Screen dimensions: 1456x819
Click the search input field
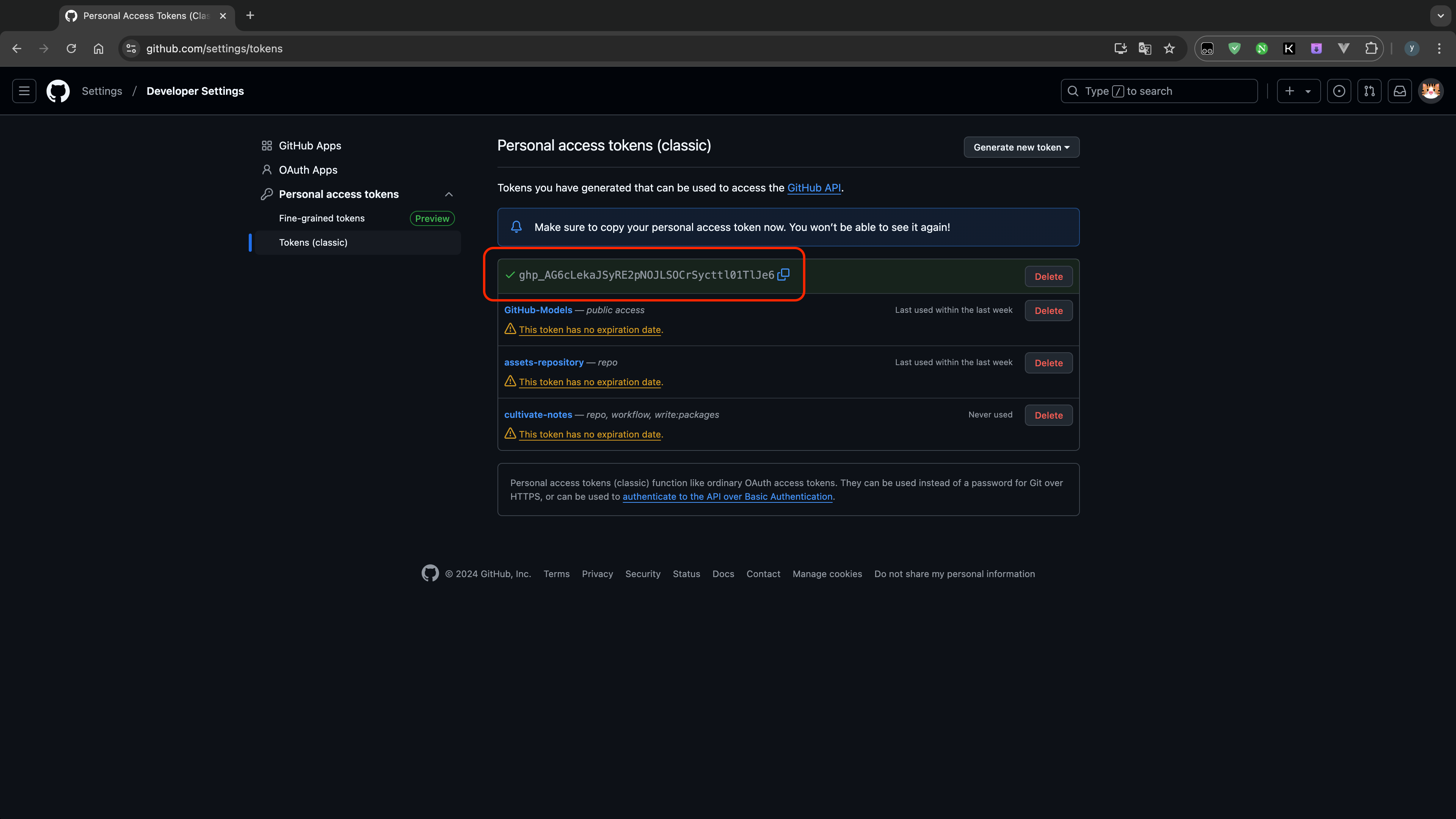pos(1159,91)
